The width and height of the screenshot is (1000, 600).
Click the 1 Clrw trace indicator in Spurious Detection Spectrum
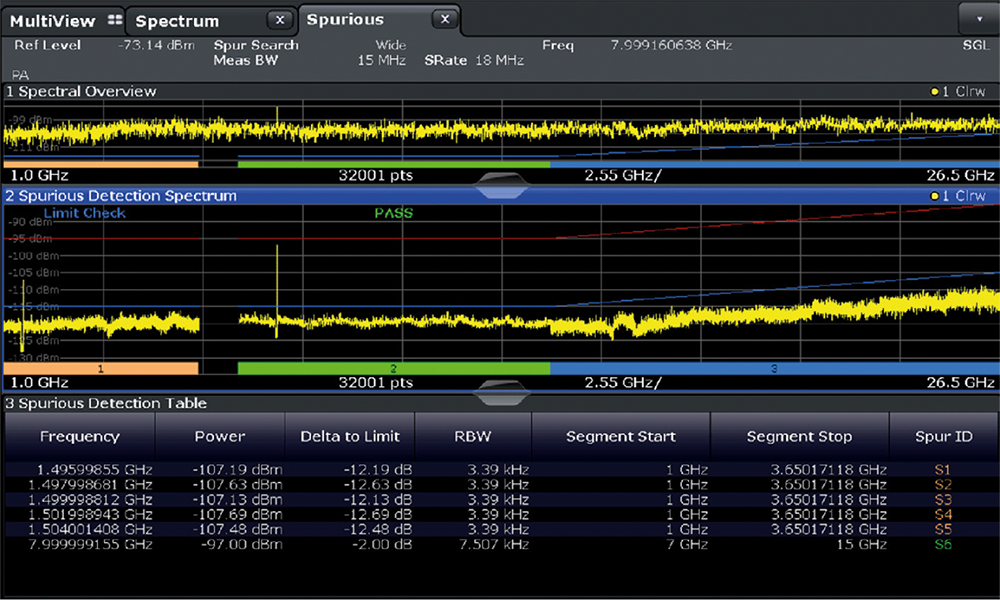click(958, 195)
